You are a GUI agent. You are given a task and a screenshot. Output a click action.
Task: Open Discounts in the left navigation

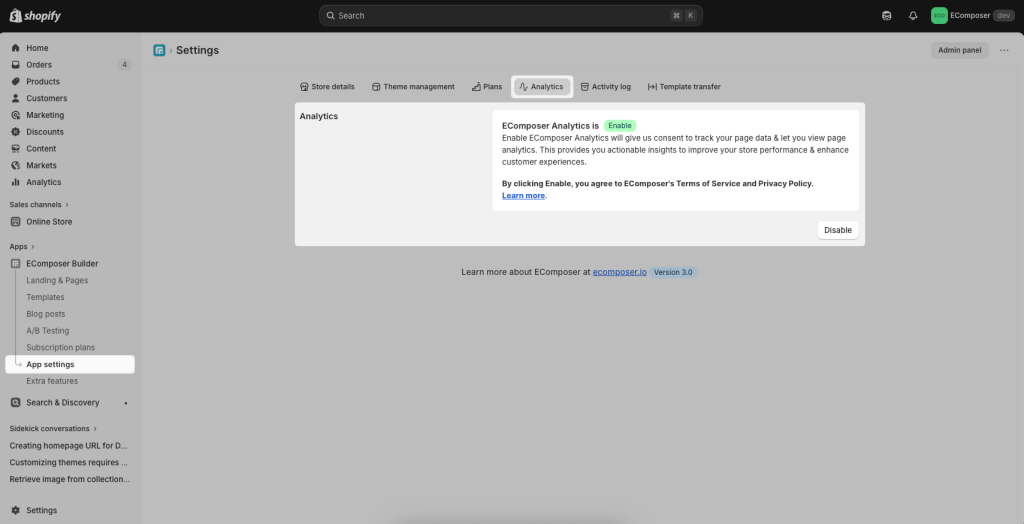(x=45, y=132)
